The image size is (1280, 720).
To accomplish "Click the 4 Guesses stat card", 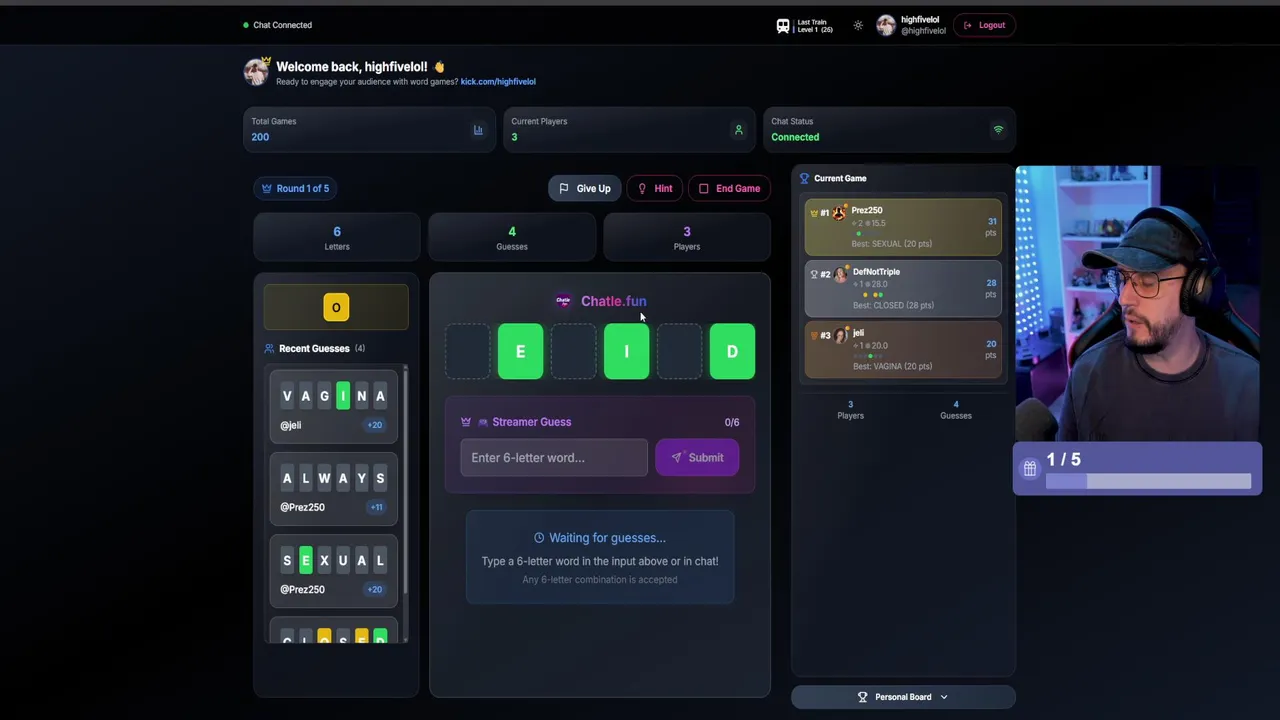I will point(512,237).
